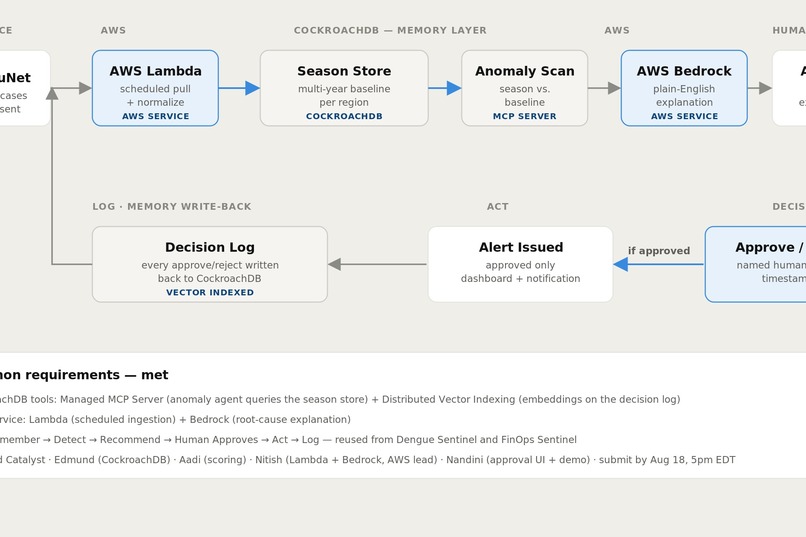
Task: Select the Alert Issued box
Action: coord(520,264)
